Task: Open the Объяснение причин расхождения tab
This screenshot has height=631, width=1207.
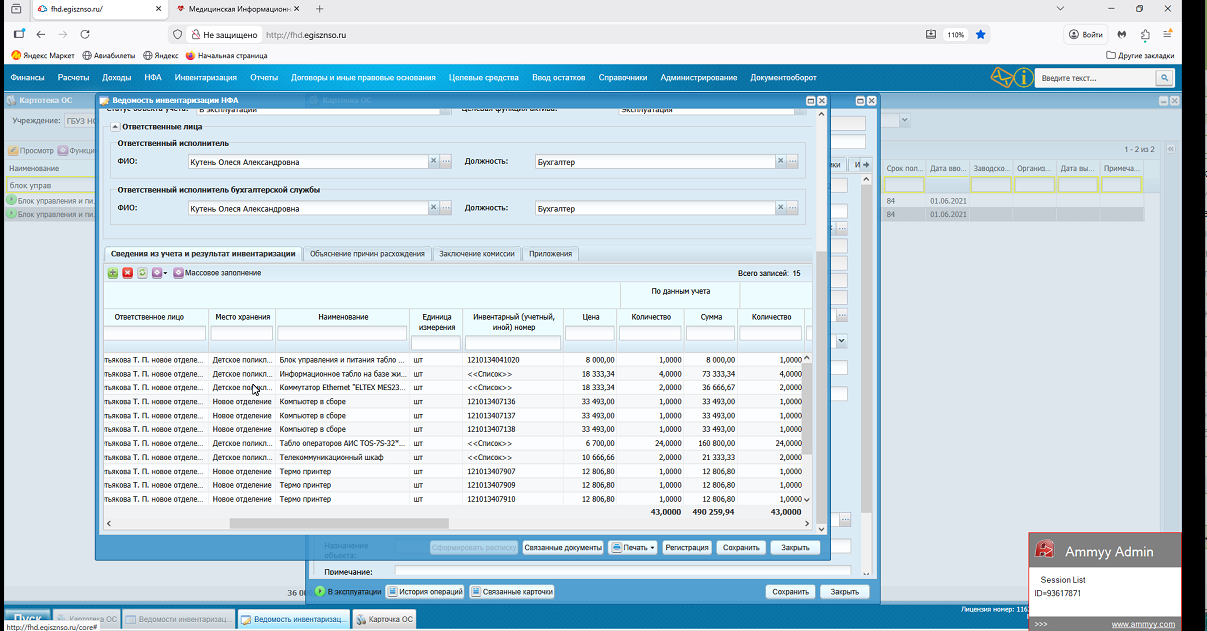Action: (x=367, y=254)
